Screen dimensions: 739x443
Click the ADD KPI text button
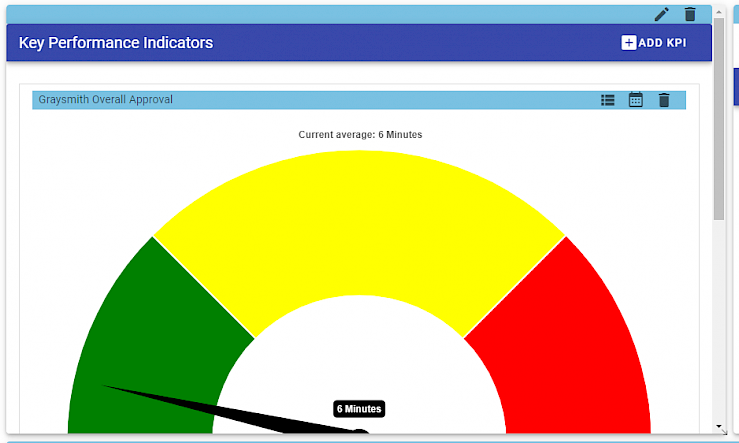point(662,43)
